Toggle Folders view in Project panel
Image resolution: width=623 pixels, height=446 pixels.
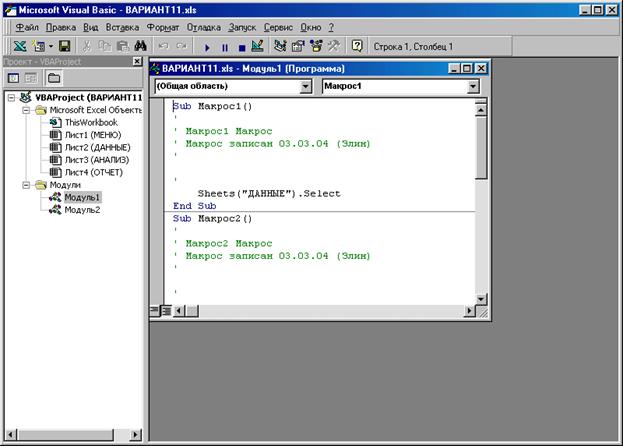[x=53, y=78]
